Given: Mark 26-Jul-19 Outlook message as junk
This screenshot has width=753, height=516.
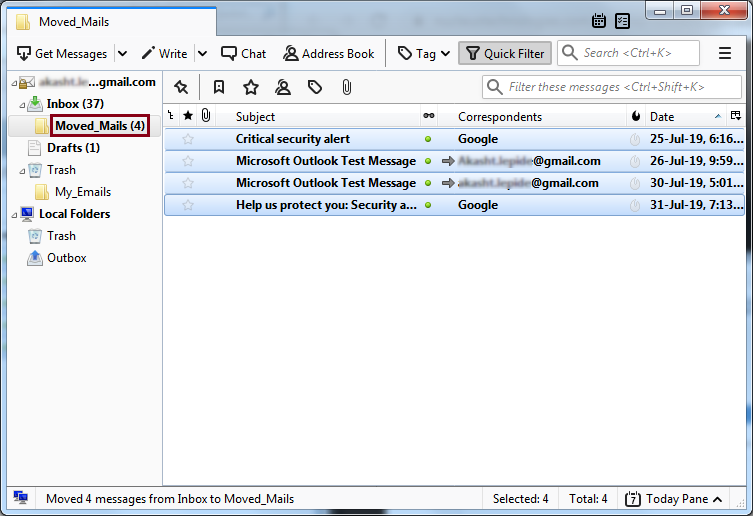Looking at the screenshot, I should tap(635, 161).
